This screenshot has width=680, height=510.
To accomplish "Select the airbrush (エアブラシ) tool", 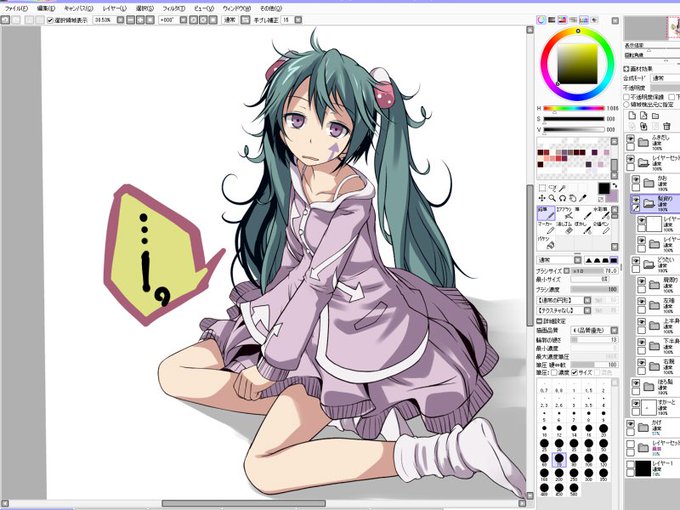I will point(565,212).
